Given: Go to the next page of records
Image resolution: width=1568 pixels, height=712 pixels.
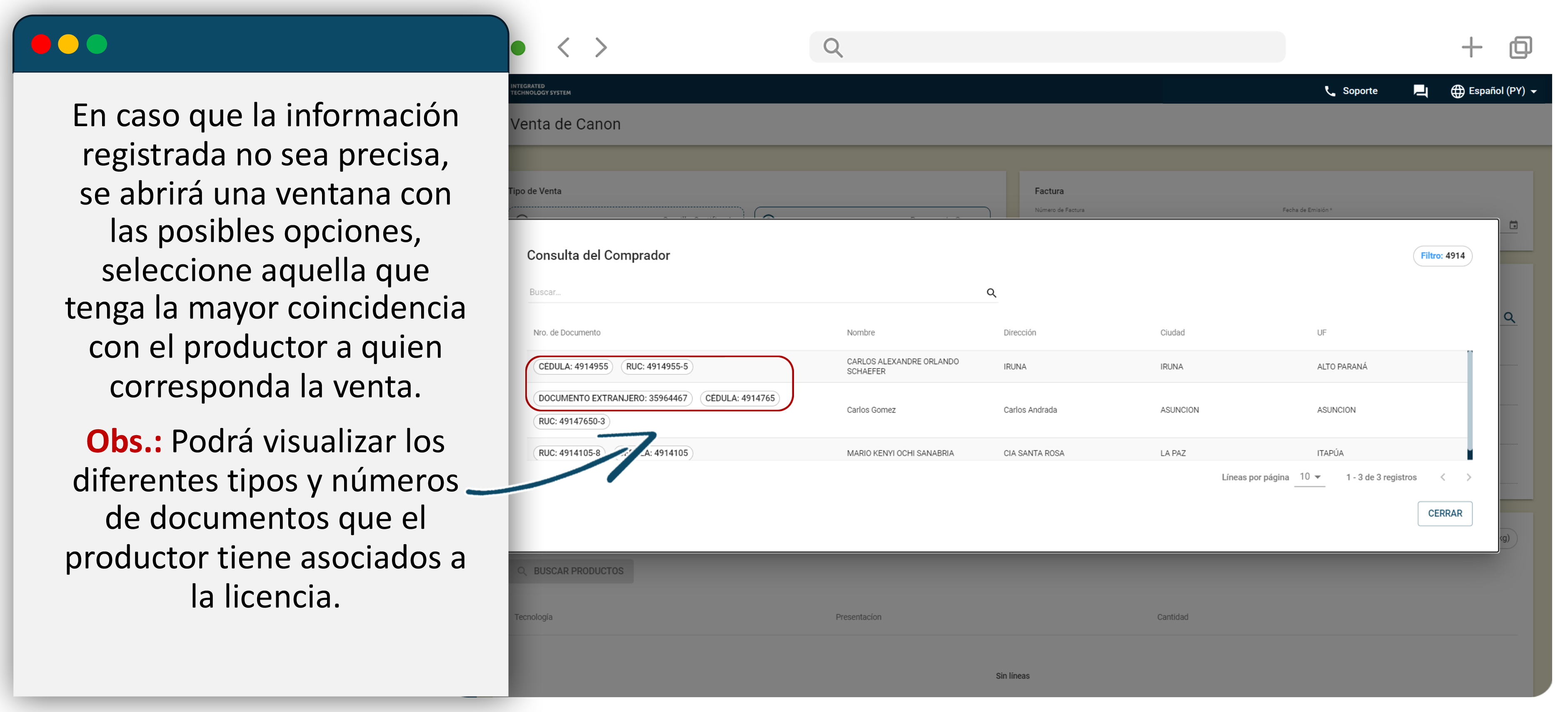Looking at the screenshot, I should click(x=1468, y=478).
